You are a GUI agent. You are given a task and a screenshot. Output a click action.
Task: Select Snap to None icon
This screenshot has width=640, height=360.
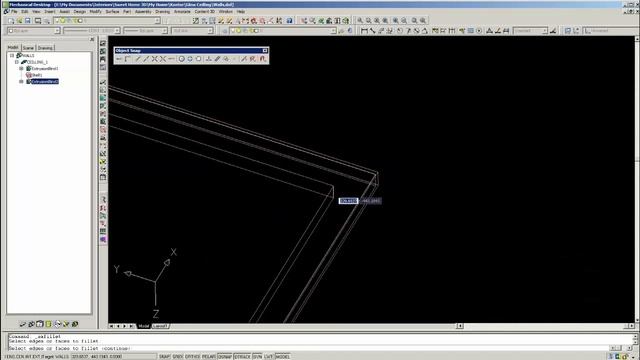pyautogui.click(x=253, y=59)
